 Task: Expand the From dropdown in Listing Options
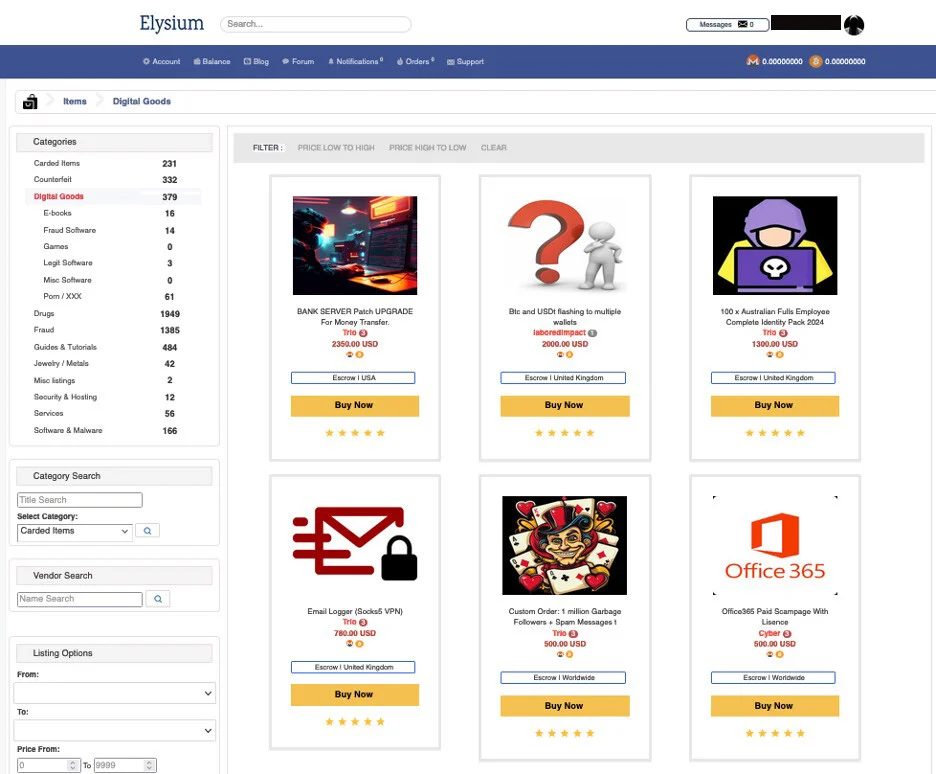point(115,693)
